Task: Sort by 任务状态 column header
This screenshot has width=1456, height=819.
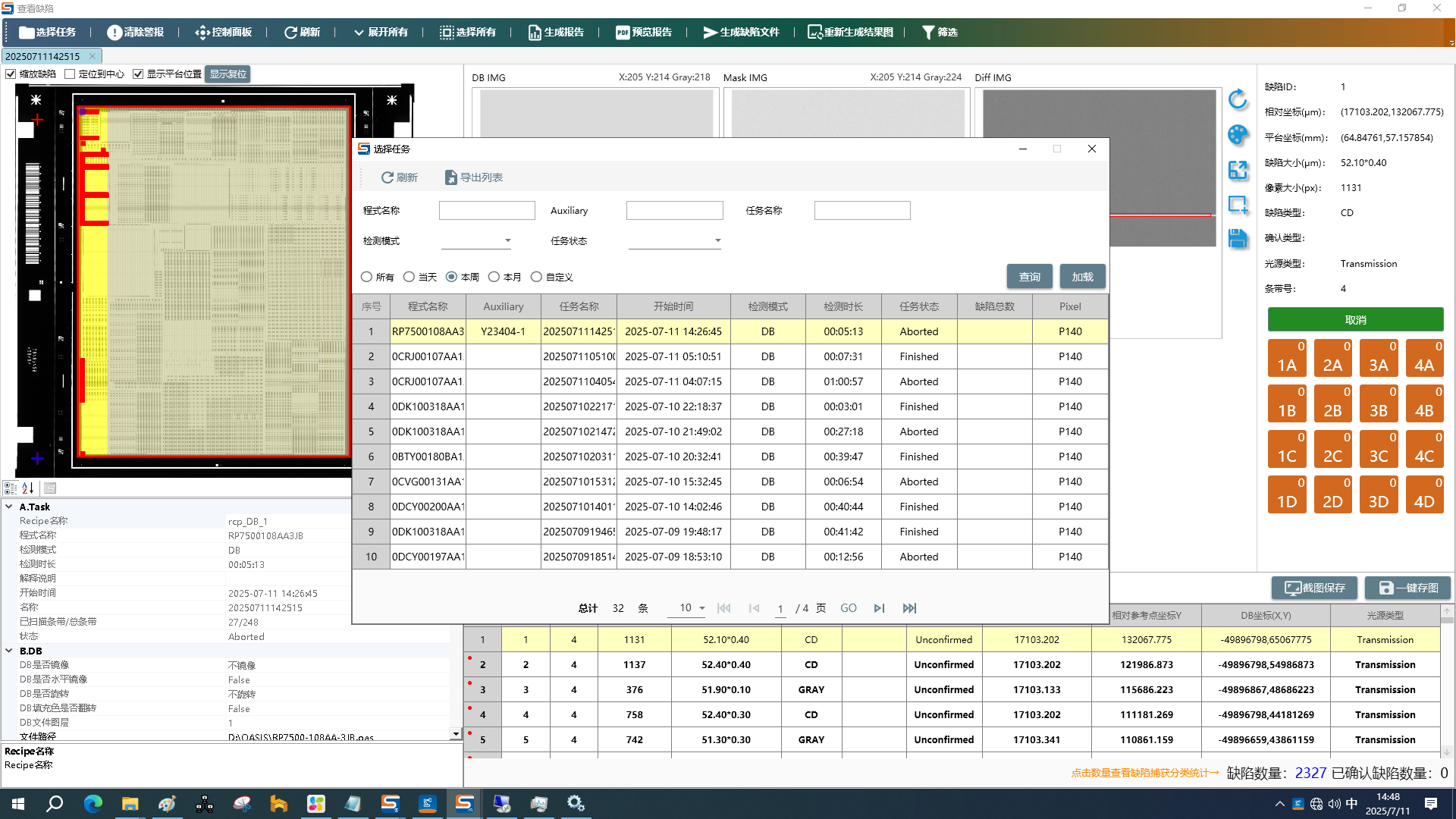Action: point(919,306)
